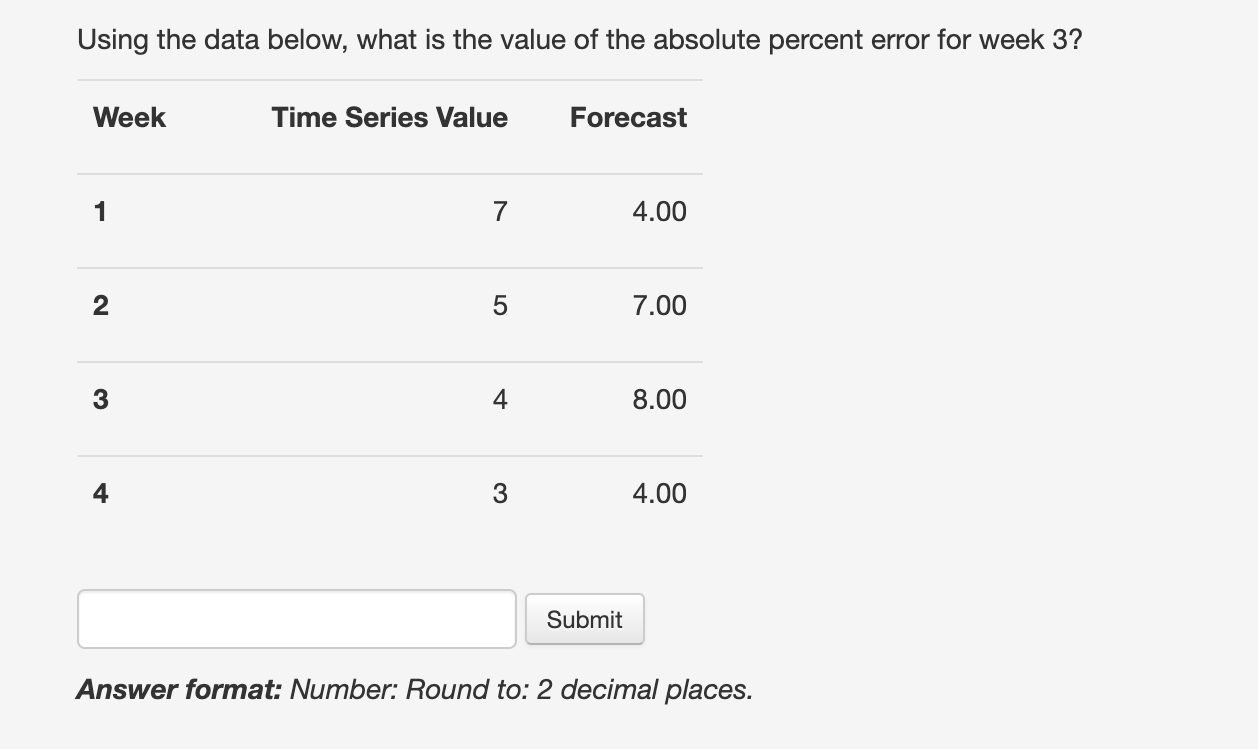The image size is (1258, 752).
Task: Select the Forecast column header
Action: click(x=627, y=117)
